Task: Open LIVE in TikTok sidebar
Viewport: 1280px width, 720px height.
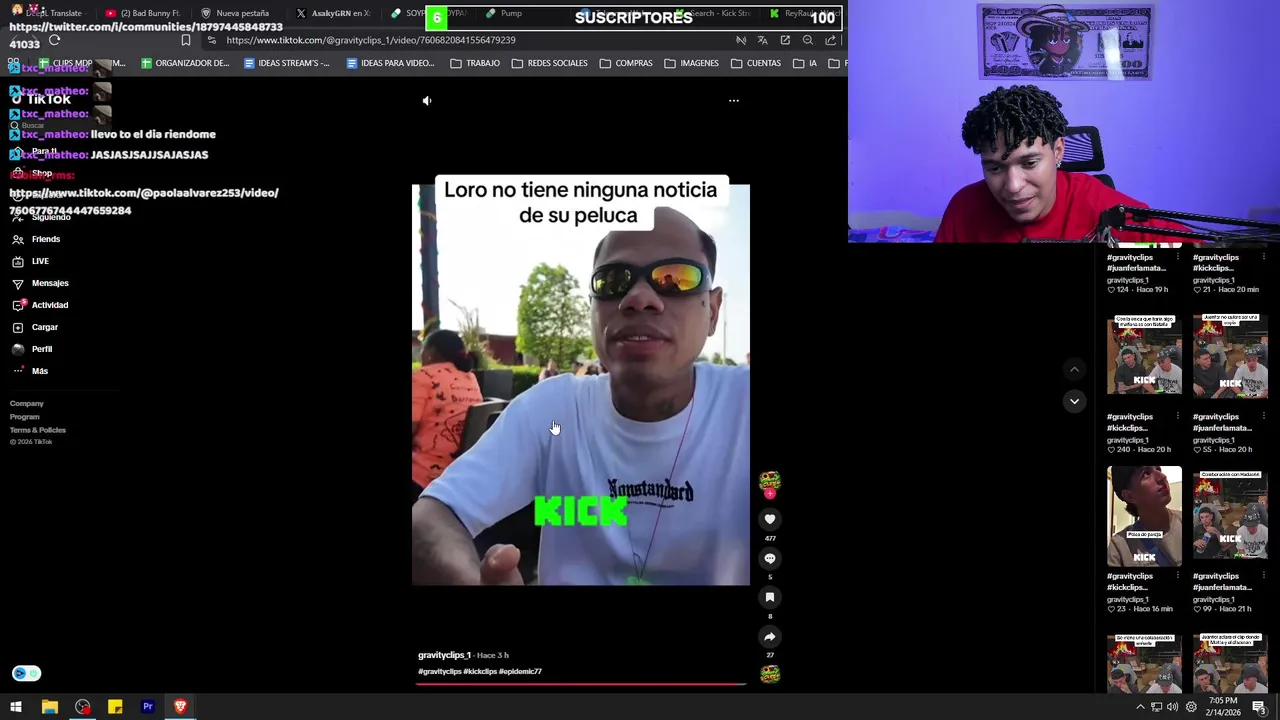Action: click(30, 261)
